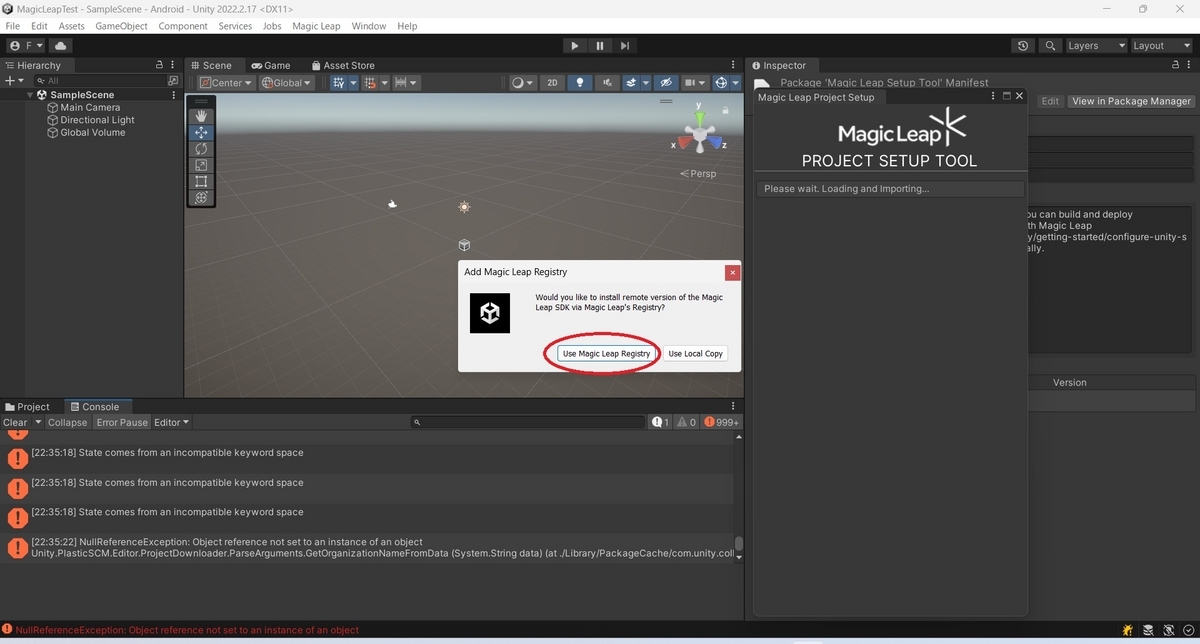Viewport: 1200px width, 644px height.
Task: Click View in Package Manager button
Action: click(1131, 101)
